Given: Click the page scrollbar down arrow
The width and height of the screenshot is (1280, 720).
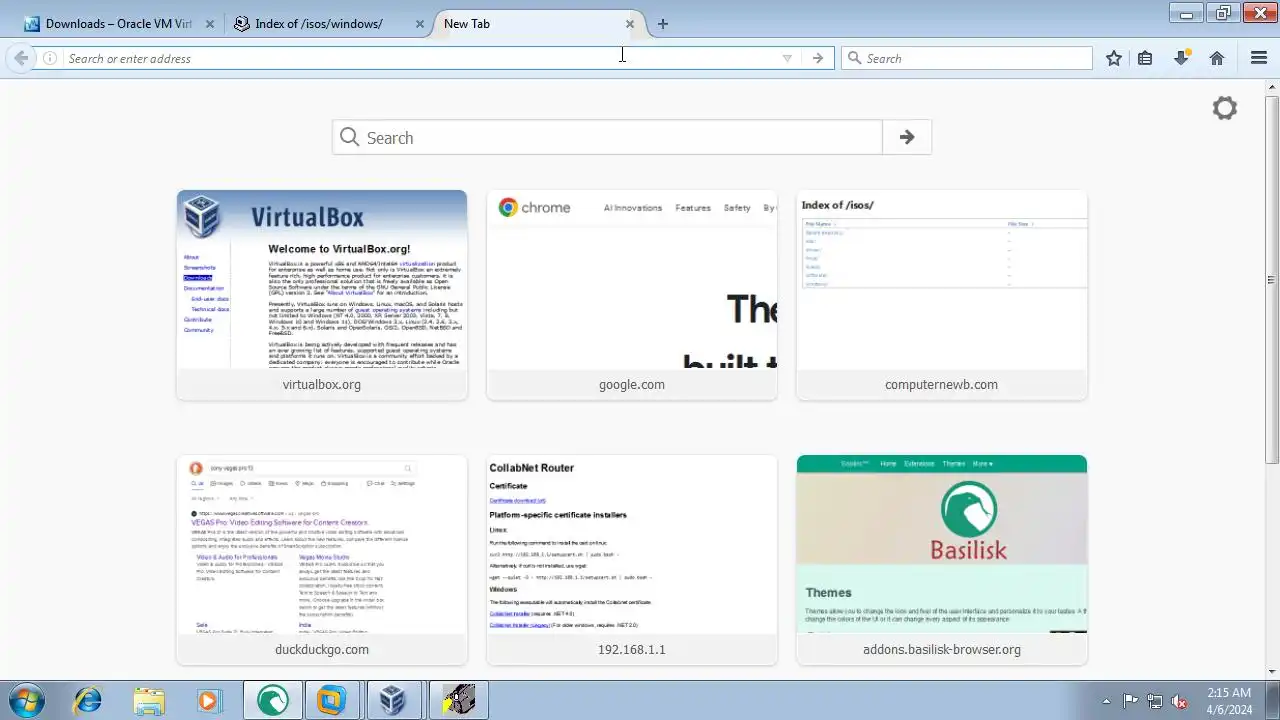Looking at the screenshot, I should pos(1272,672).
